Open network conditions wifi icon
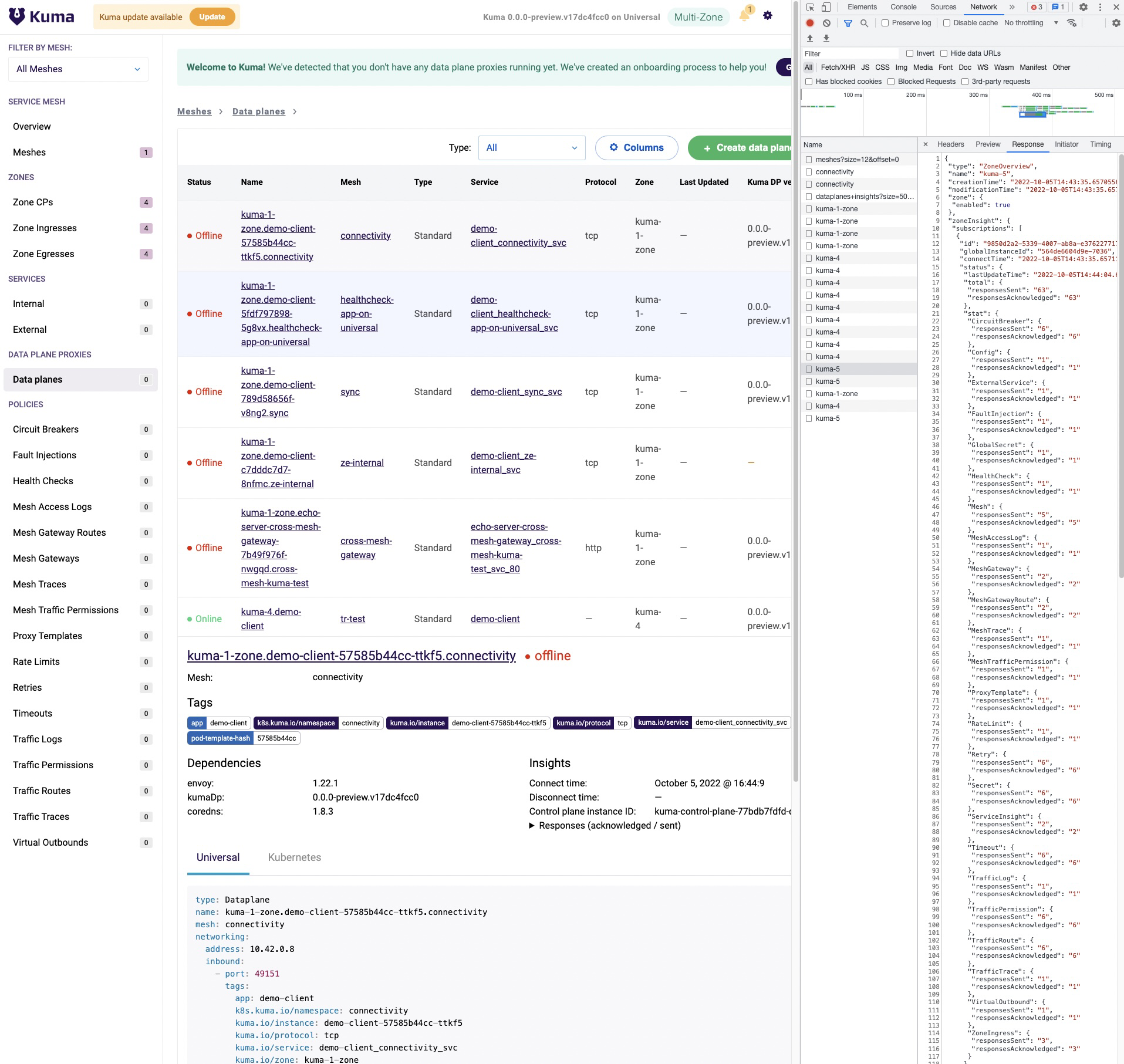 point(1072,23)
